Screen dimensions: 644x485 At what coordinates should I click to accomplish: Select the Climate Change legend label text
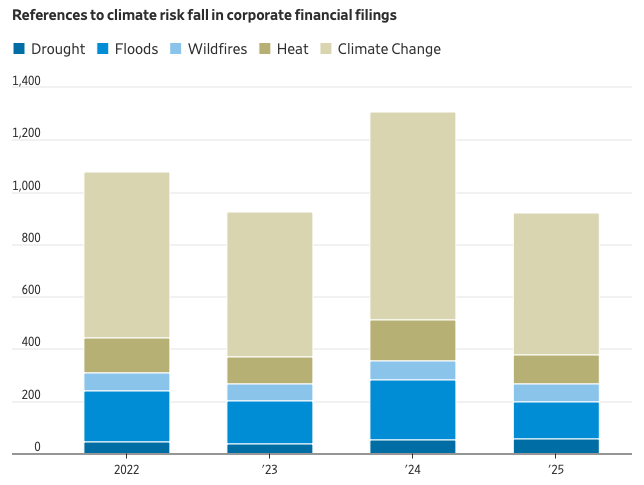[388, 49]
